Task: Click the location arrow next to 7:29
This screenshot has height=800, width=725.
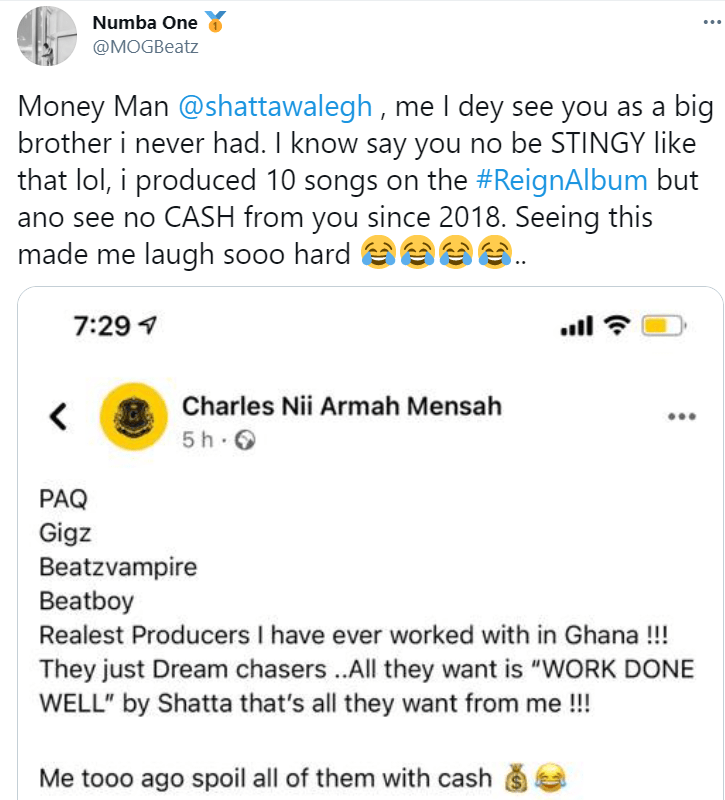Action: pos(148,325)
